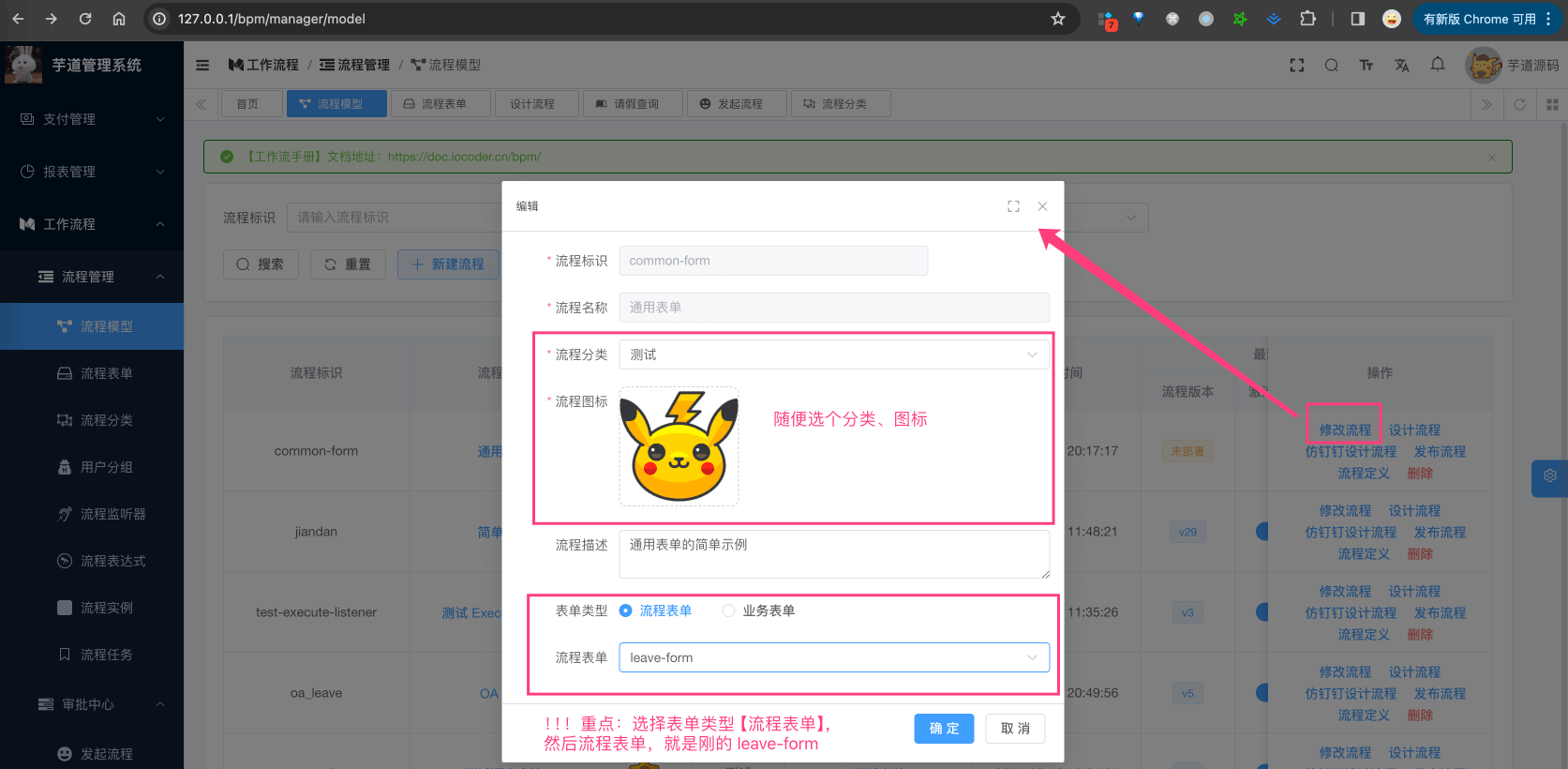Click into the 流程描述 text area
The width and height of the screenshot is (1568, 769).
(x=833, y=554)
